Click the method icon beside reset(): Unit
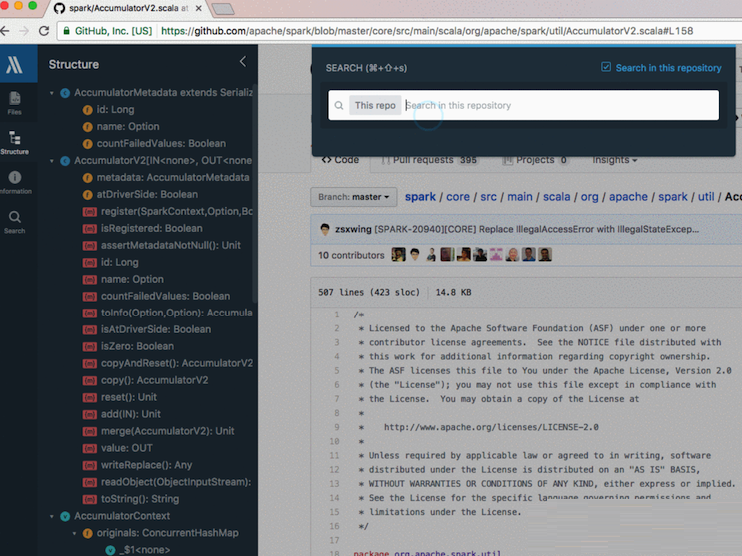Screen dimensions: 742x556 [89, 397]
